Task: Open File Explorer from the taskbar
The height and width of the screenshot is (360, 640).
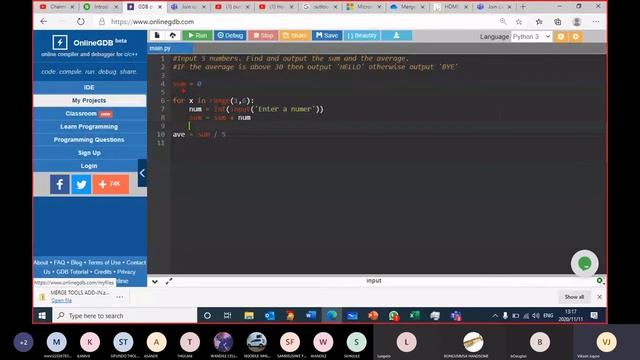Action: [249, 316]
